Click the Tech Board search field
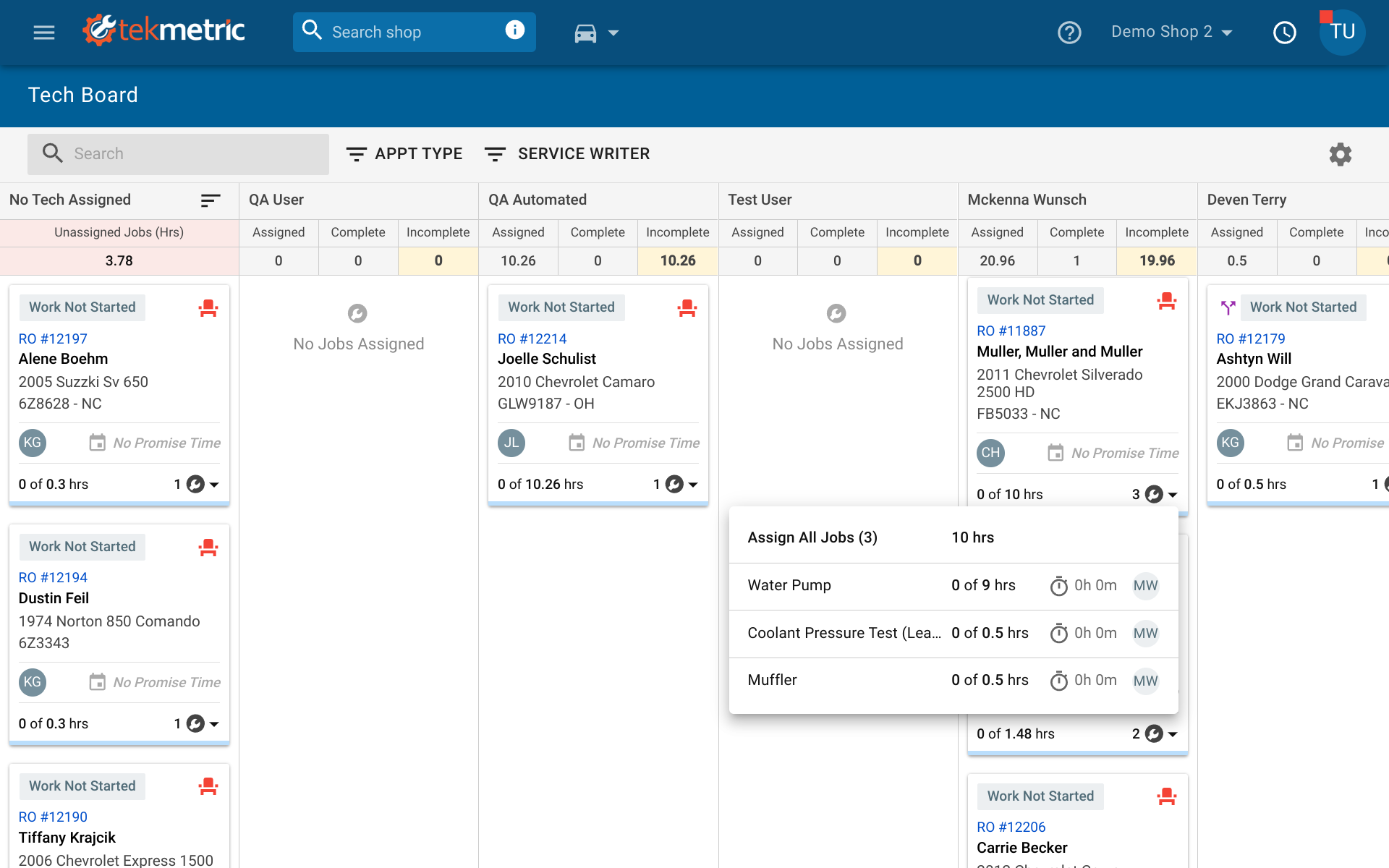This screenshot has width=1389, height=868. pyautogui.click(x=178, y=153)
